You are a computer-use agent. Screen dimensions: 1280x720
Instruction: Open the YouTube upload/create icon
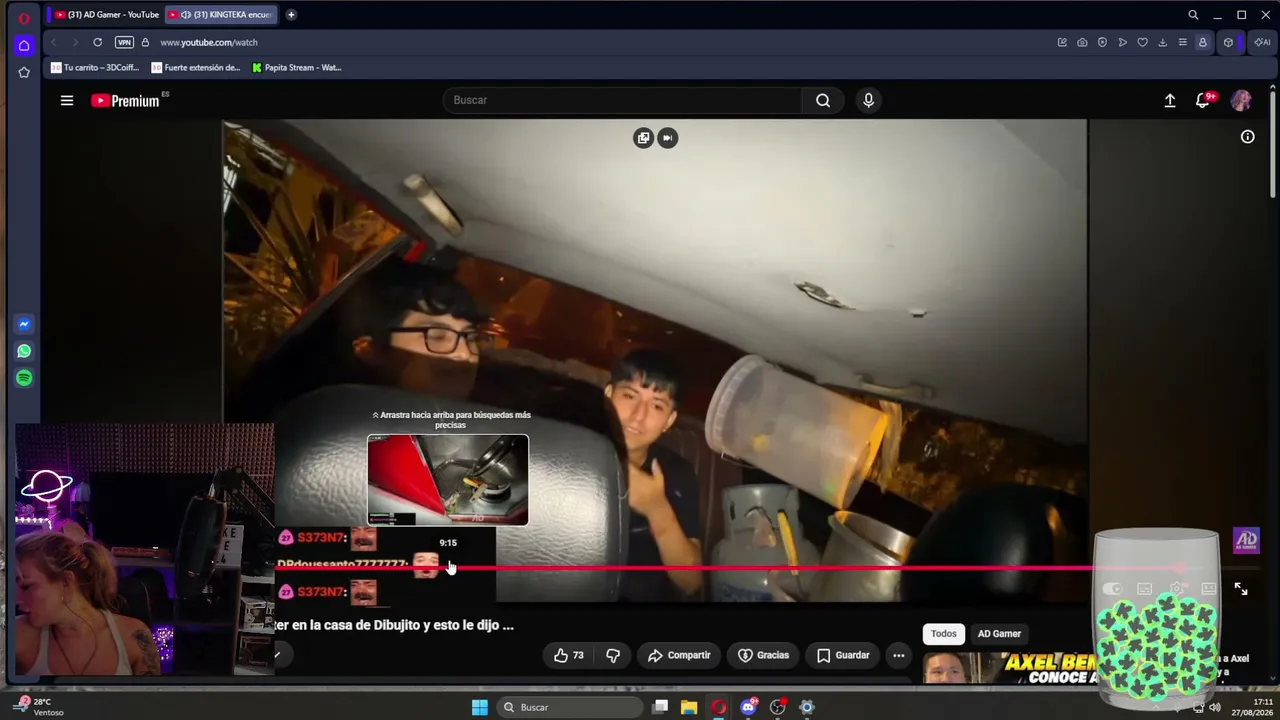point(1170,100)
